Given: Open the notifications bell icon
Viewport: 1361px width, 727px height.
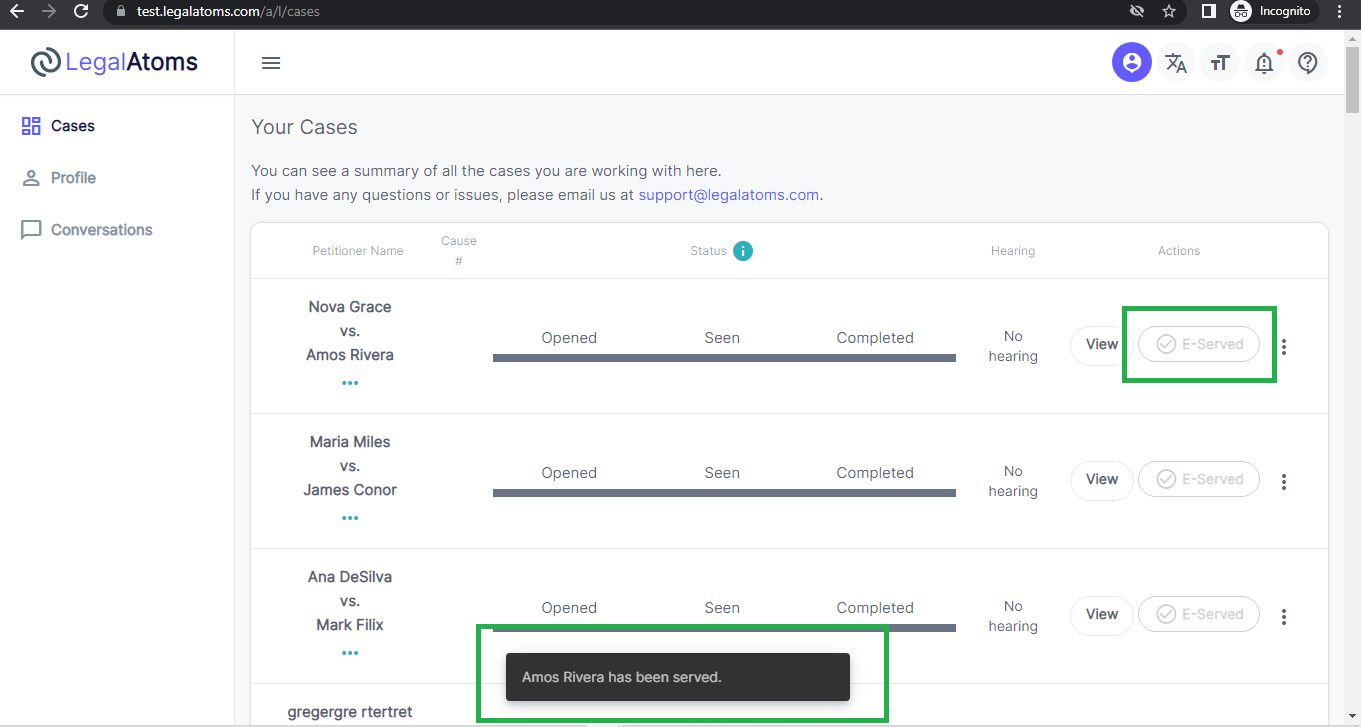Looking at the screenshot, I should click(x=1264, y=63).
